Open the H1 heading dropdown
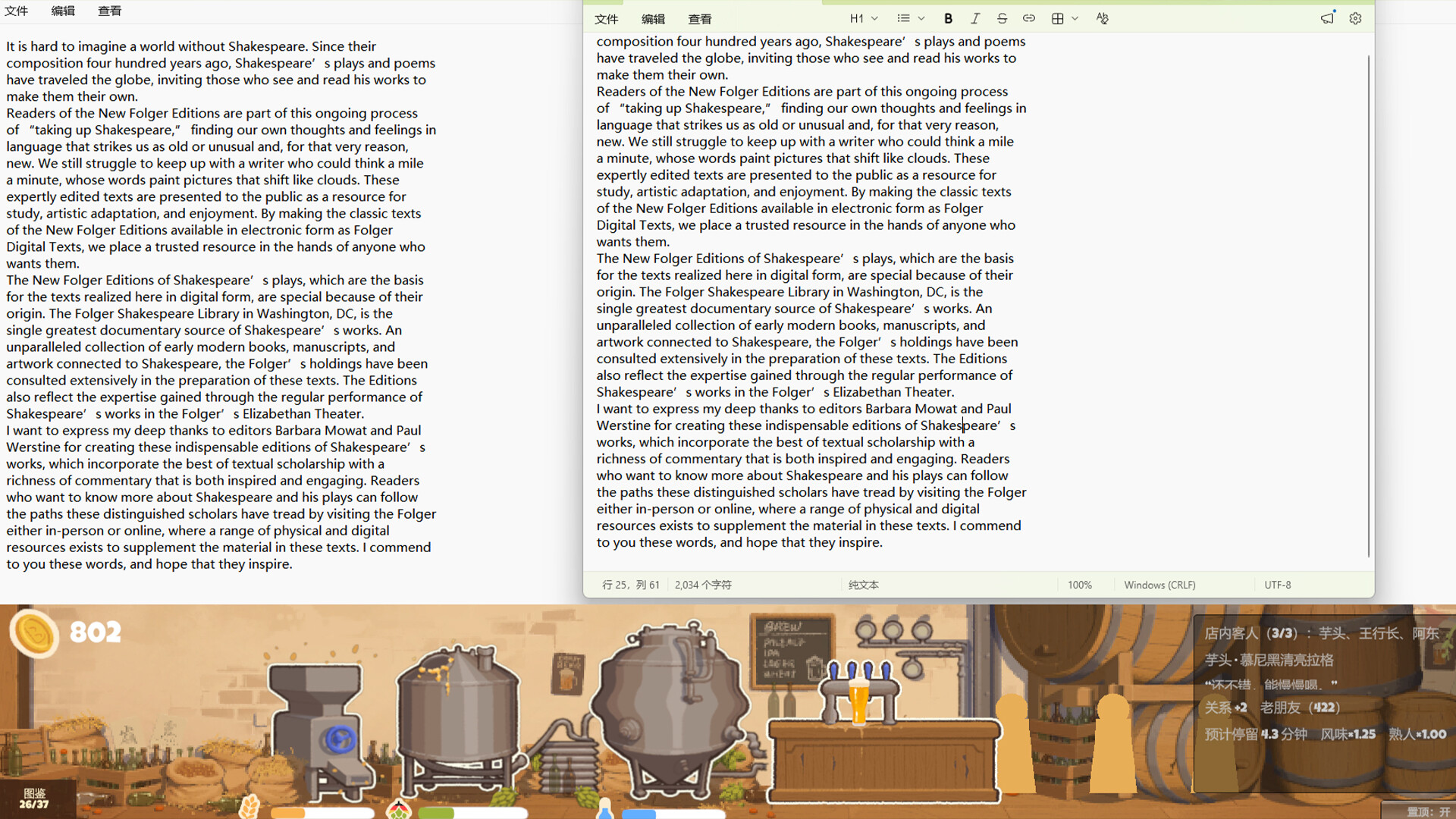The height and width of the screenshot is (819, 1456). click(x=863, y=18)
